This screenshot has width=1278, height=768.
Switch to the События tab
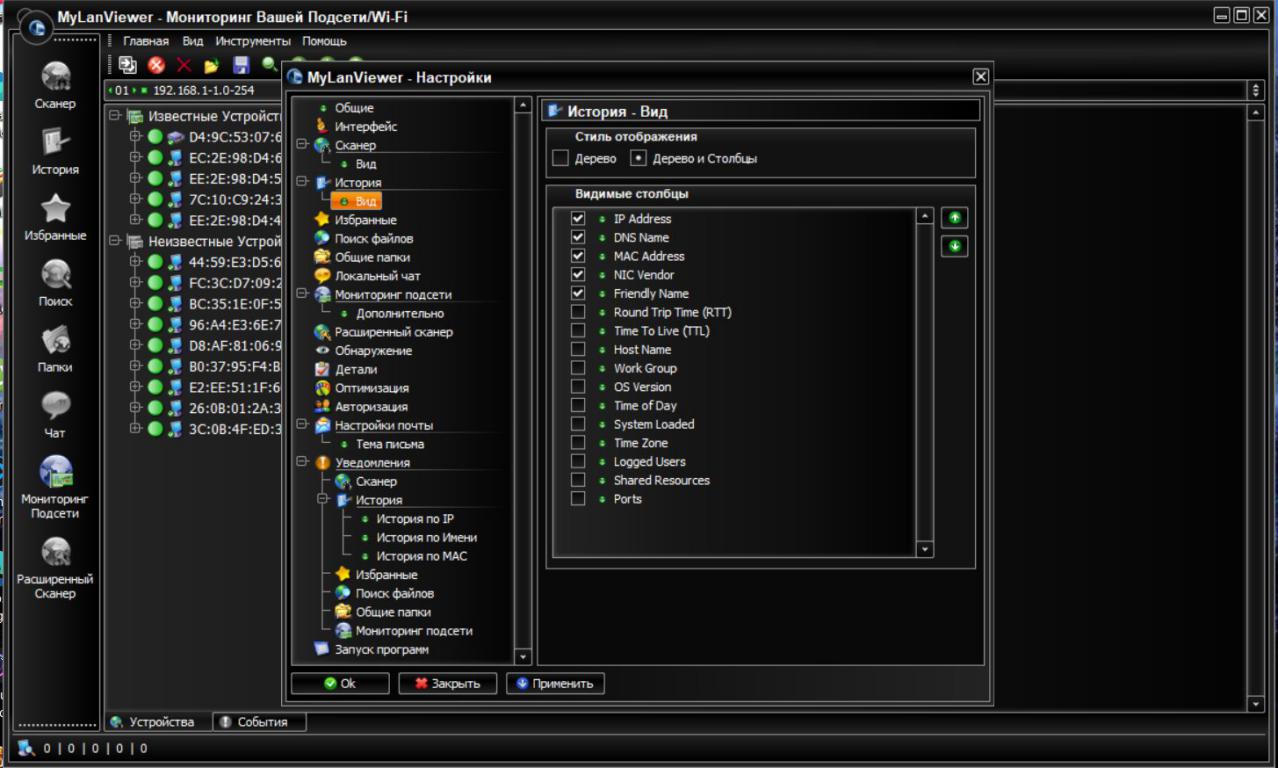[x=253, y=722]
